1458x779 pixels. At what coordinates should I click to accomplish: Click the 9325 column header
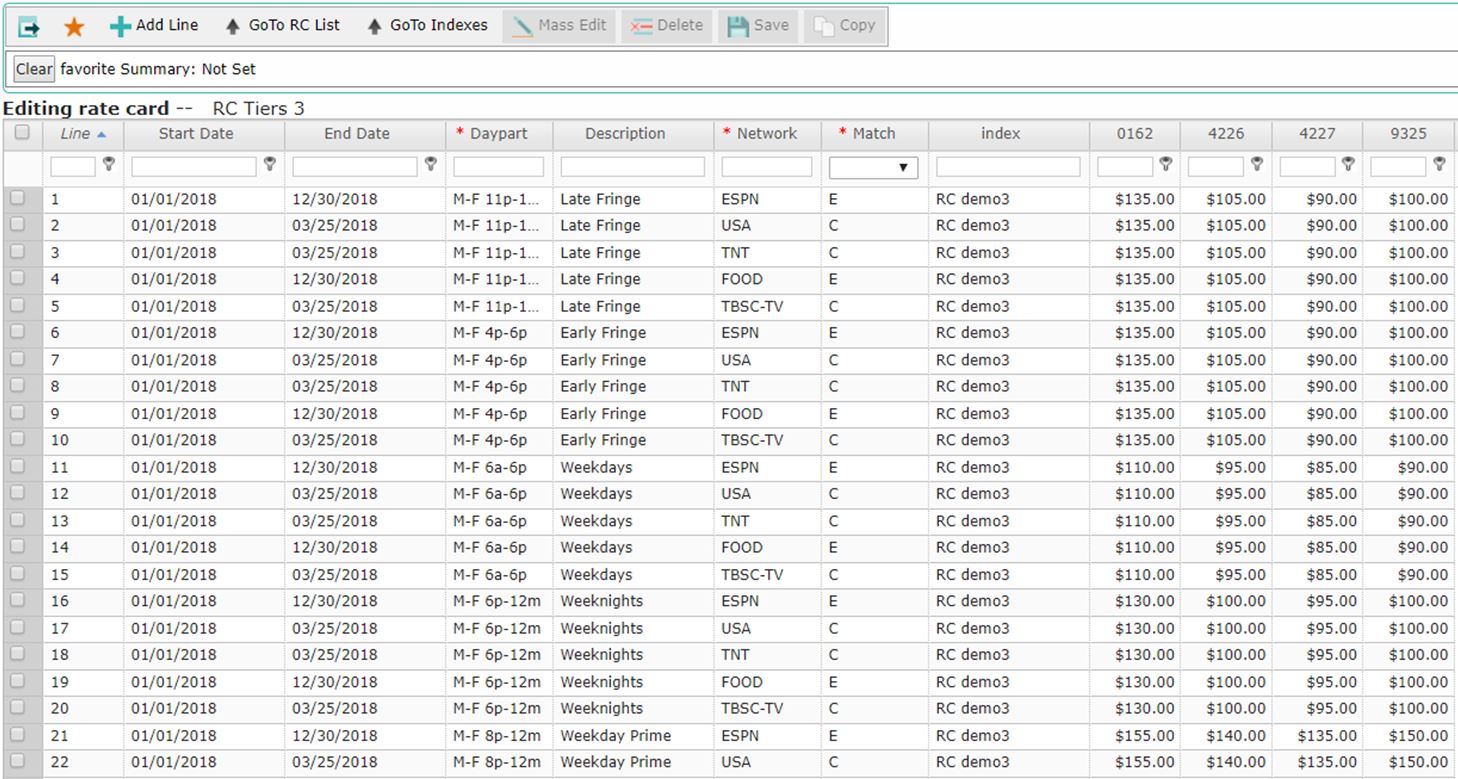[x=1408, y=134]
